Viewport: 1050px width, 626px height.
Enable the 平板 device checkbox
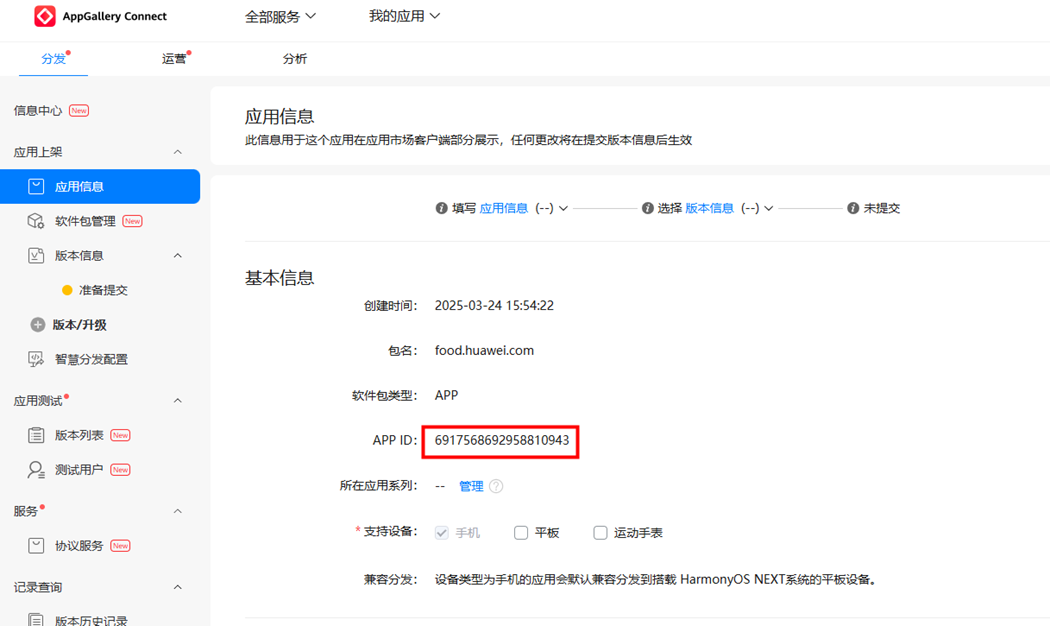[521, 533]
